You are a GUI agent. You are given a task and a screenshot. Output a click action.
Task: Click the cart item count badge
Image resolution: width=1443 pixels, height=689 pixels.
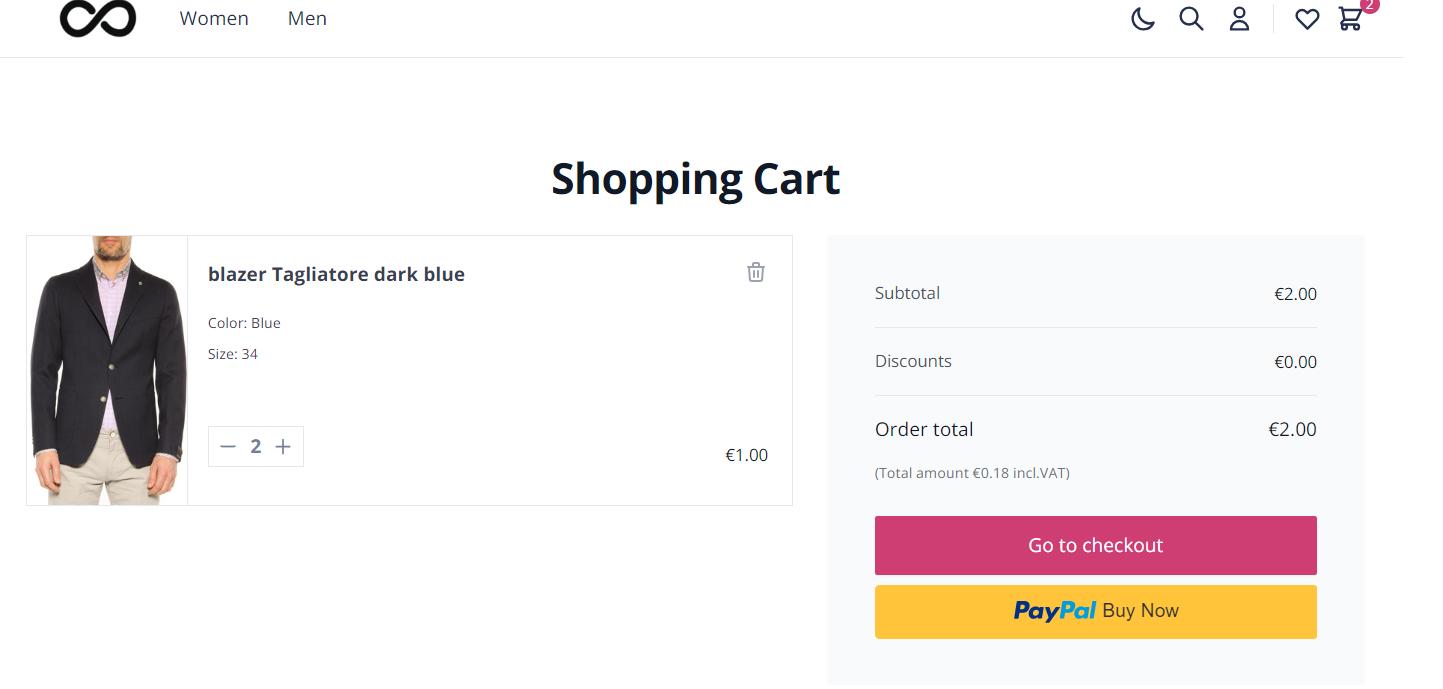click(1370, 5)
